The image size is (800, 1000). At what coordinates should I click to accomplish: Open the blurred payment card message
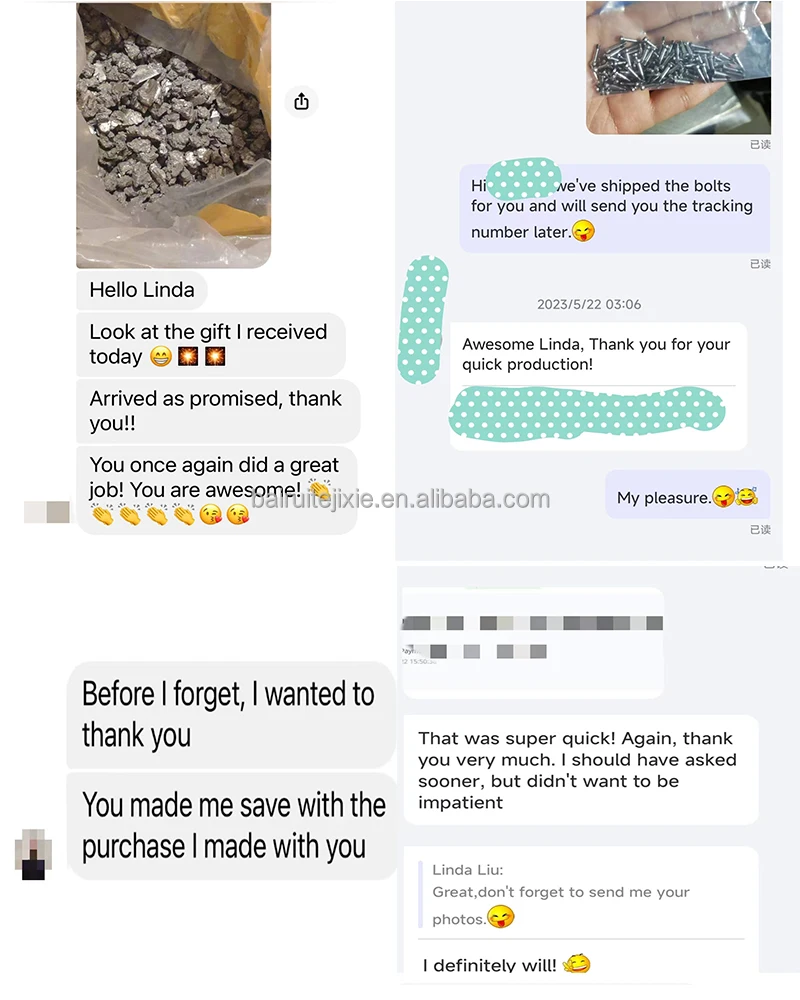(533, 643)
